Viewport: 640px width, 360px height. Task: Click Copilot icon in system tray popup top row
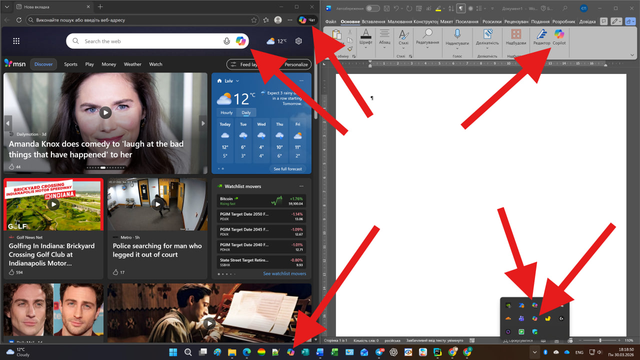pyautogui.click(x=535, y=305)
